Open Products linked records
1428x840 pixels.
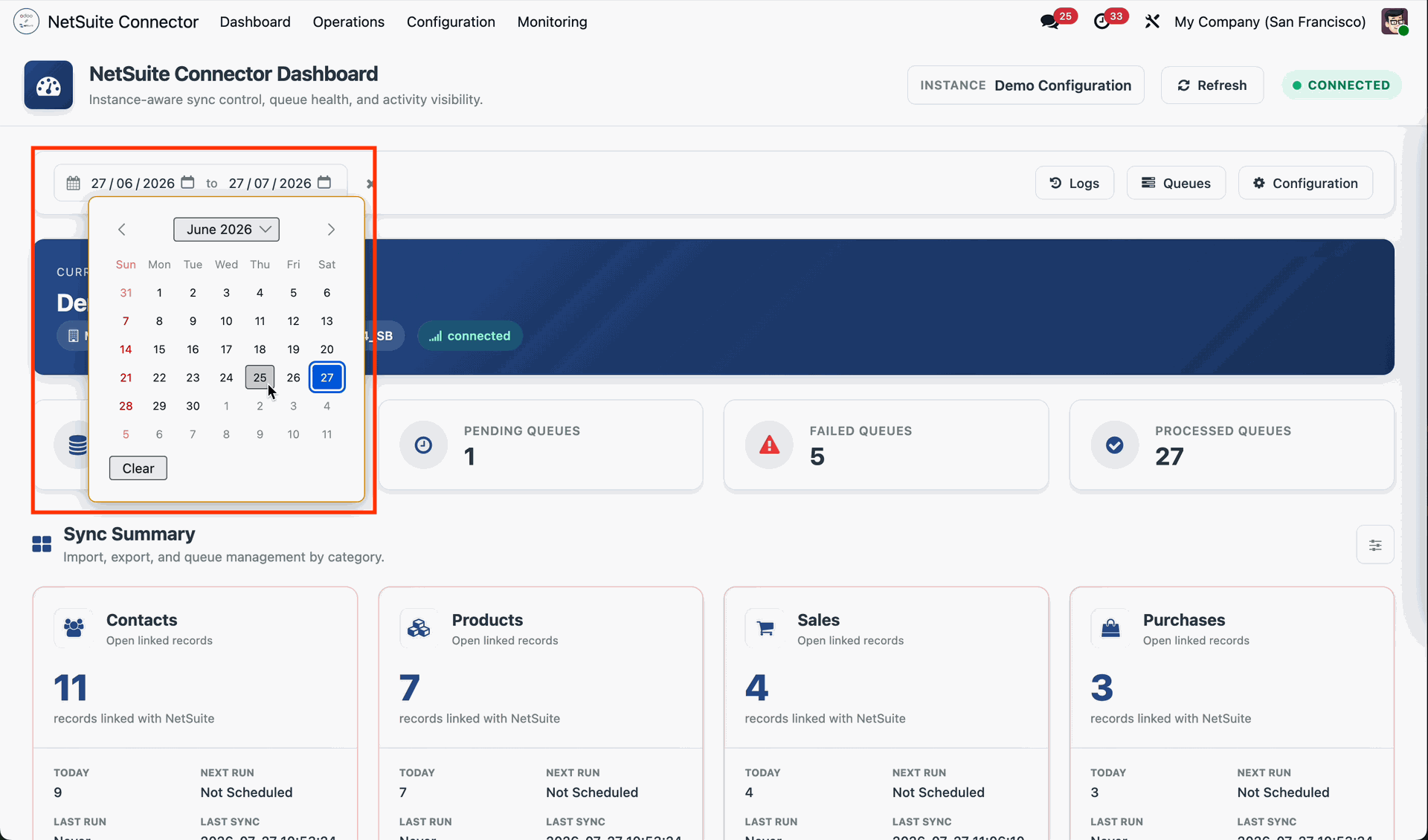point(505,640)
